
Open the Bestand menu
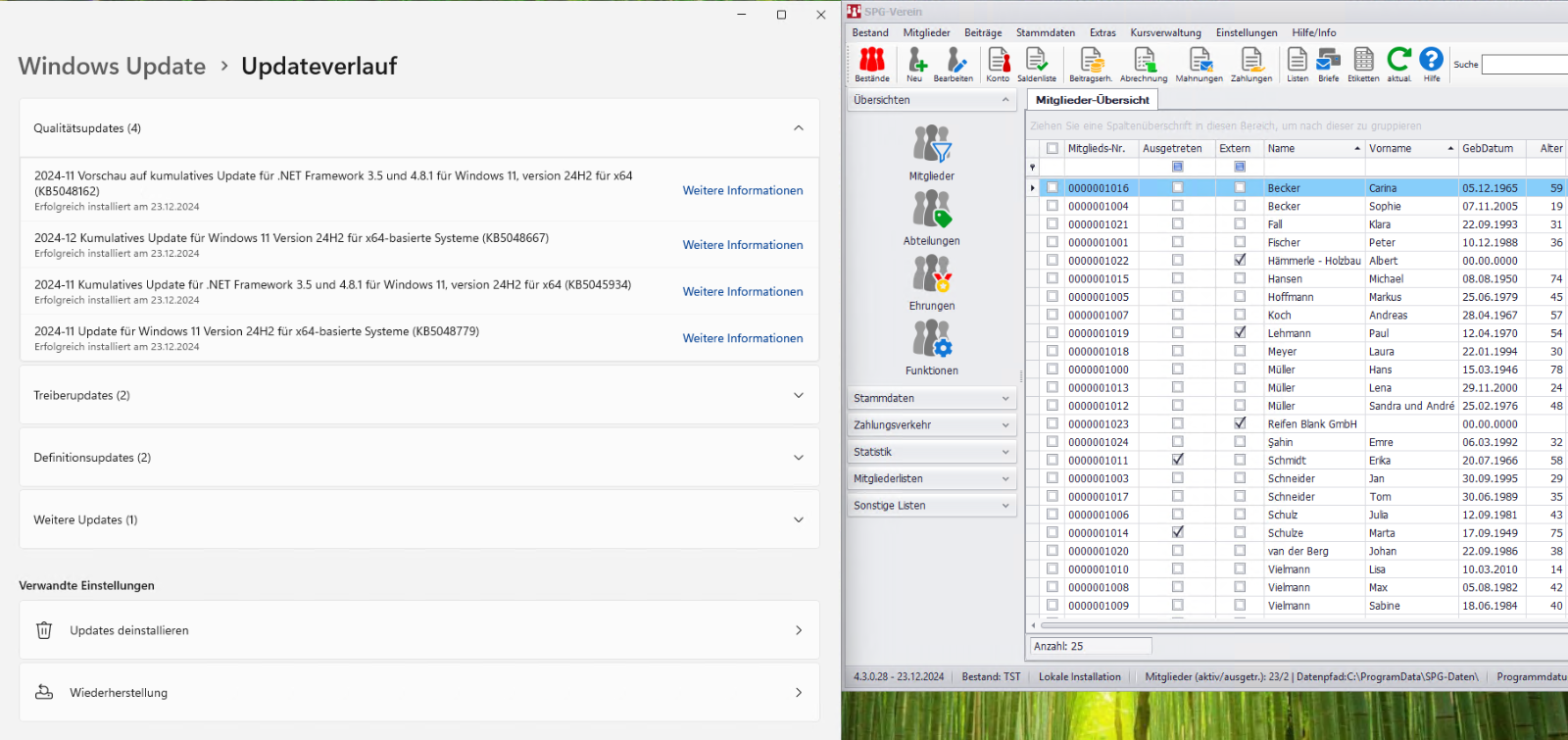click(870, 32)
